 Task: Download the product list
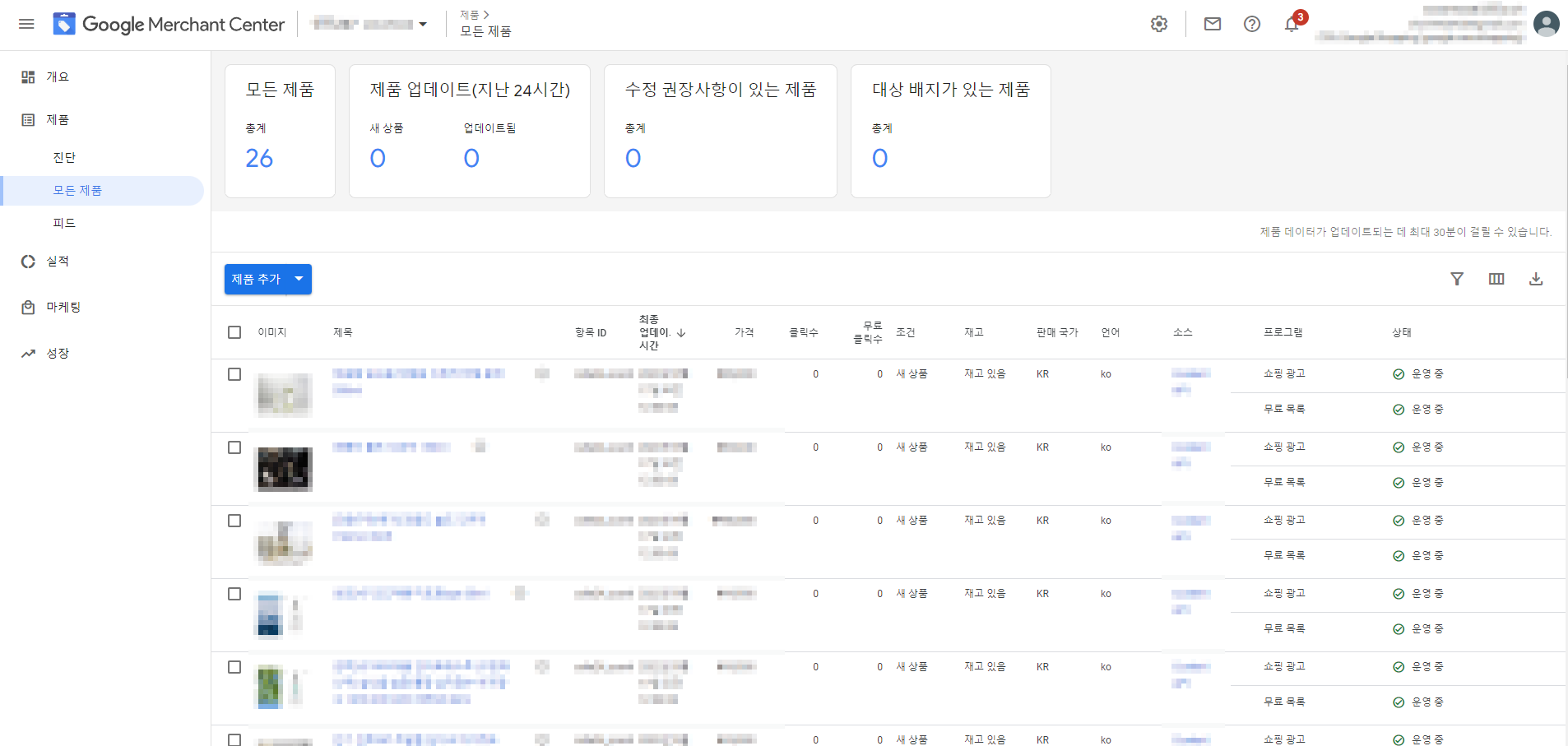tap(1536, 279)
